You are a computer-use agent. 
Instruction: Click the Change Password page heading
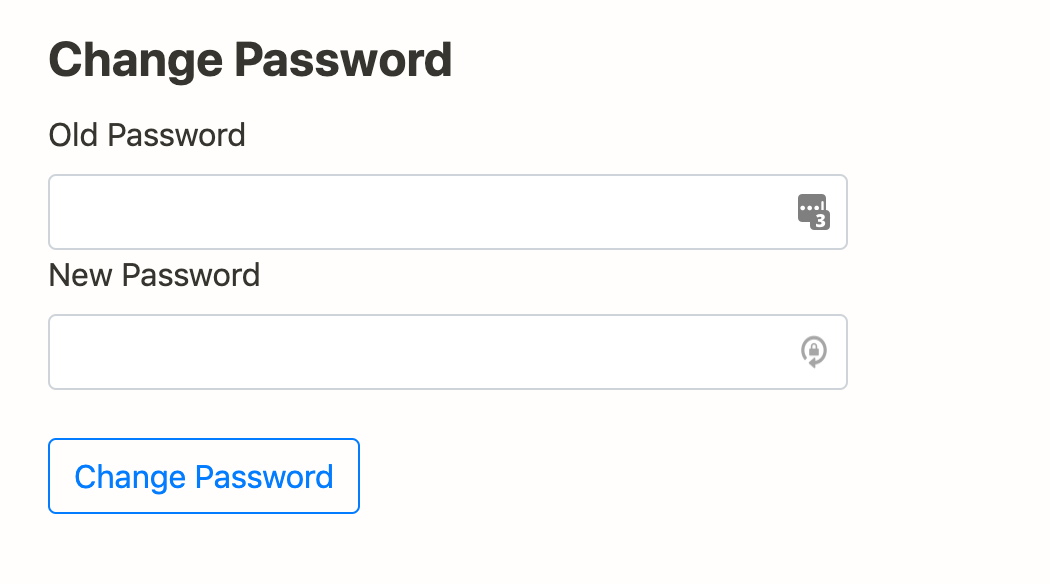(250, 59)
